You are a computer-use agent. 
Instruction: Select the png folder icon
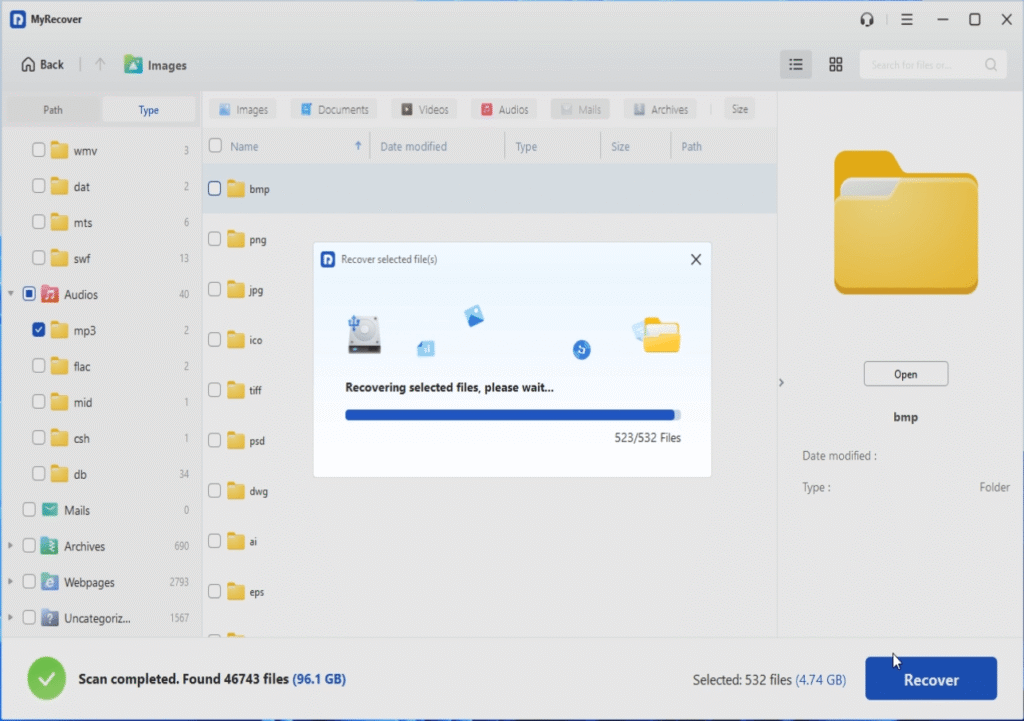pos(236,239)
